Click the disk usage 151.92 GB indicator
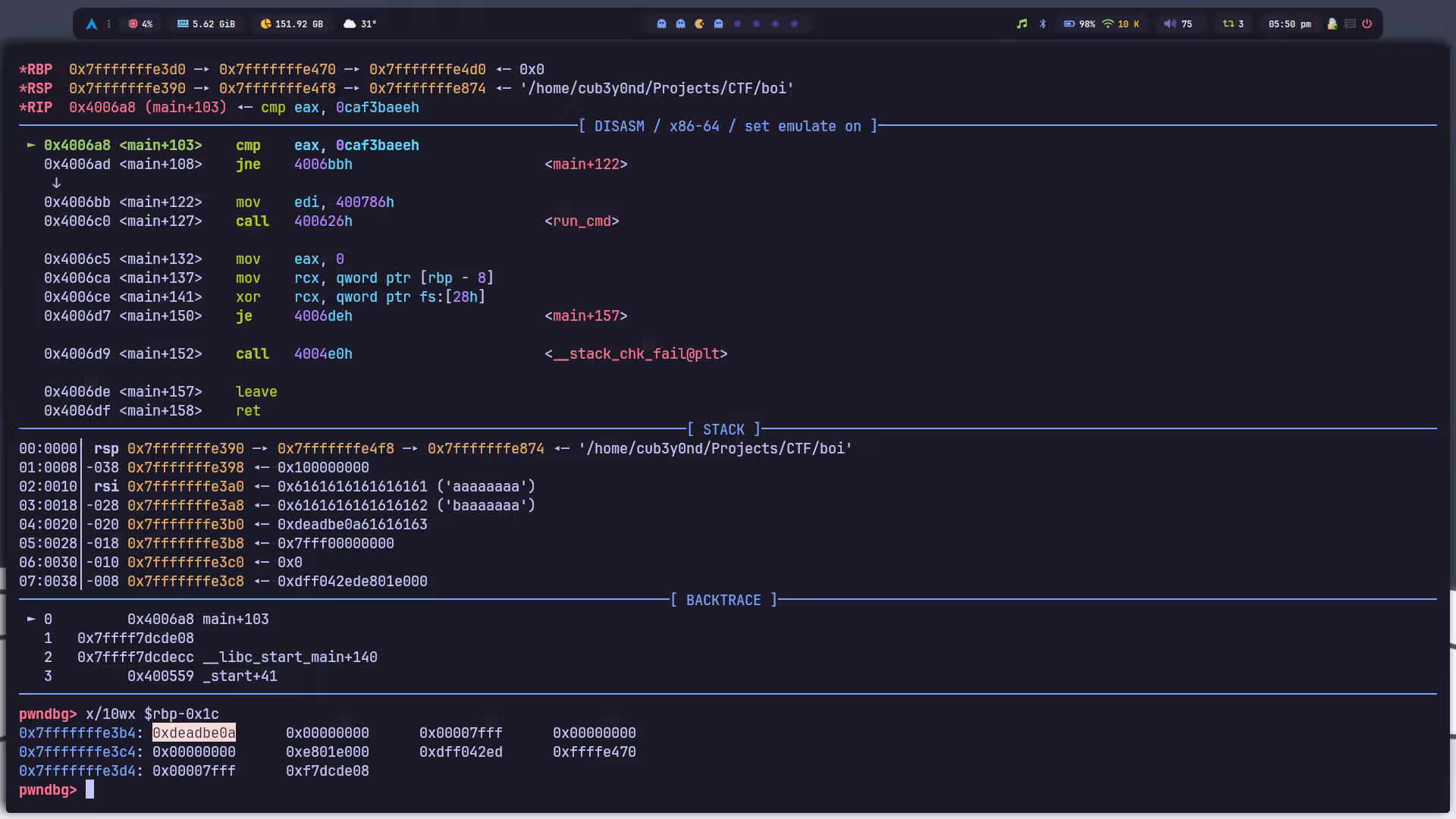 pyautogui.click(x=291, y=24)
